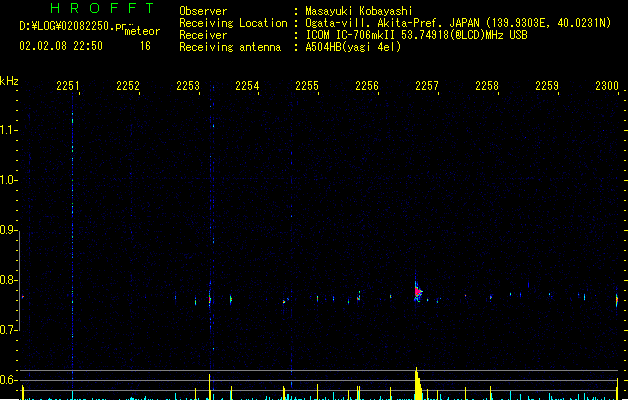Select the 2259 time axis marker

547,86
